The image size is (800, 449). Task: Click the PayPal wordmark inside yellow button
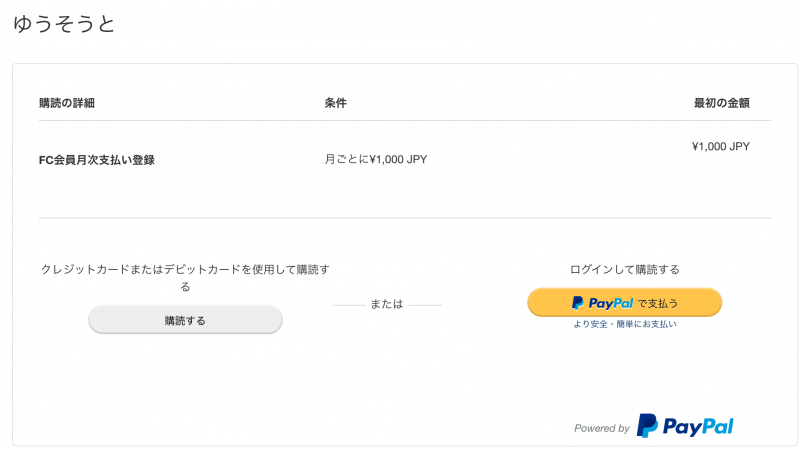pyautogui.click(x=610, y=303)
